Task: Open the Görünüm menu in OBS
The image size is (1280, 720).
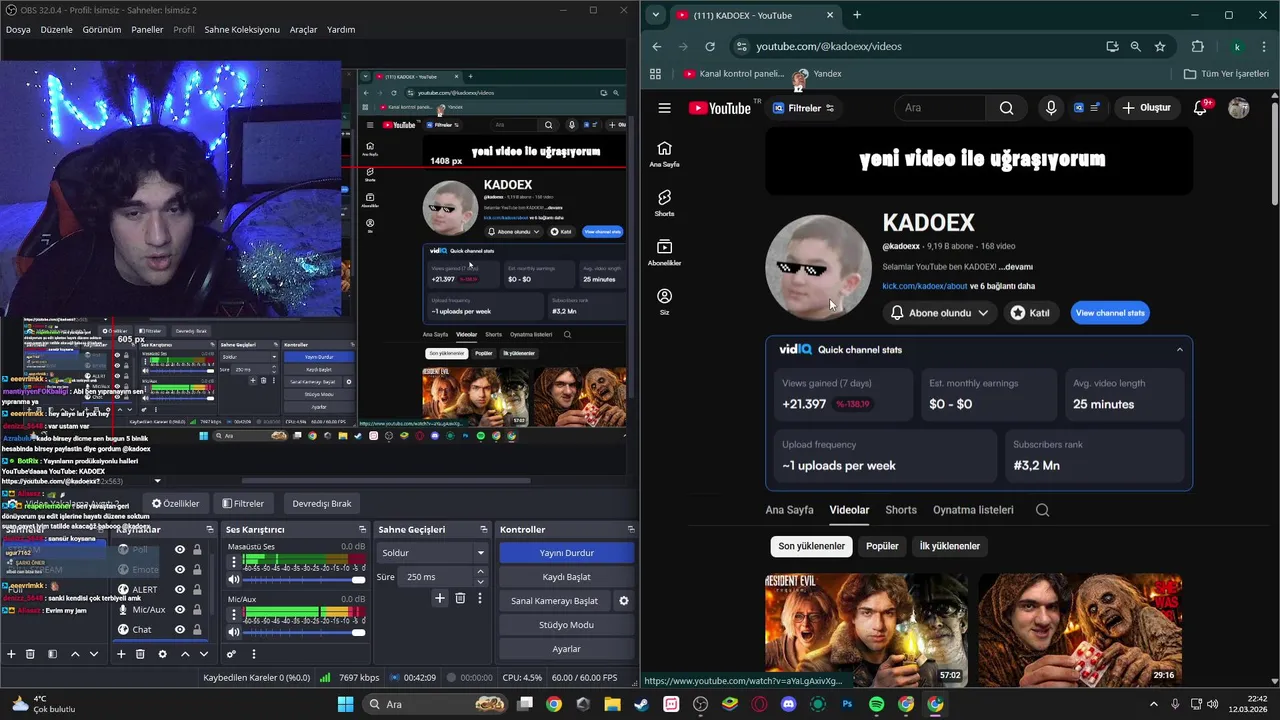Action: [101, 30]
